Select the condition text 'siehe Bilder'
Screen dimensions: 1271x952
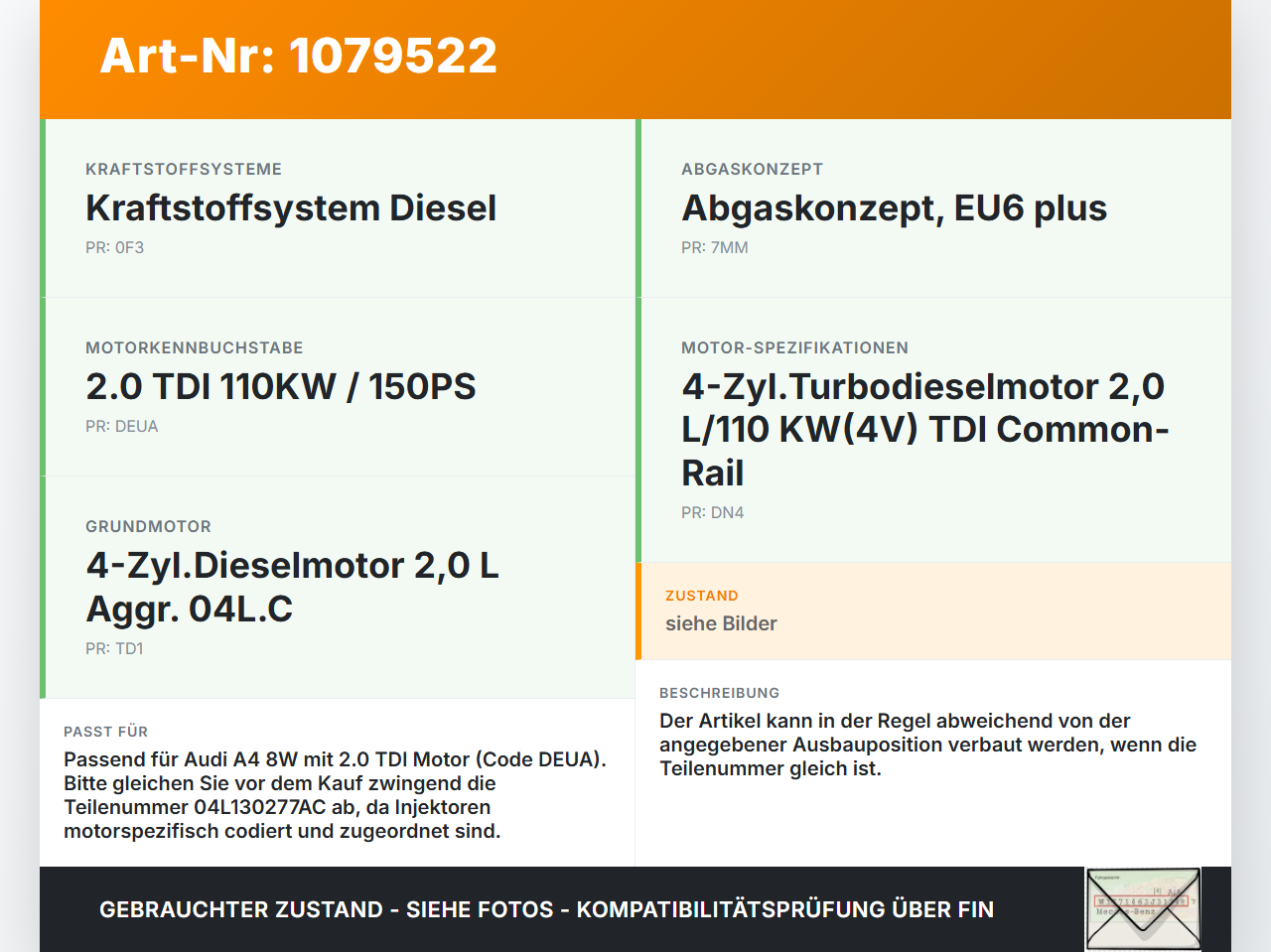point(721,623)
